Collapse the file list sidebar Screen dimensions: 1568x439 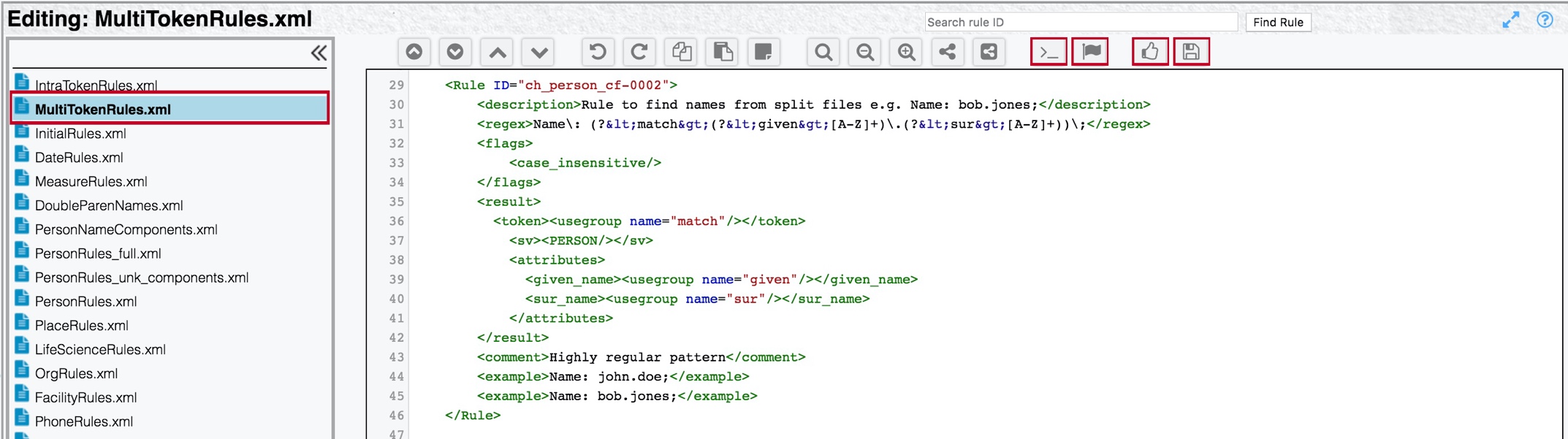(x=319, y=53)
